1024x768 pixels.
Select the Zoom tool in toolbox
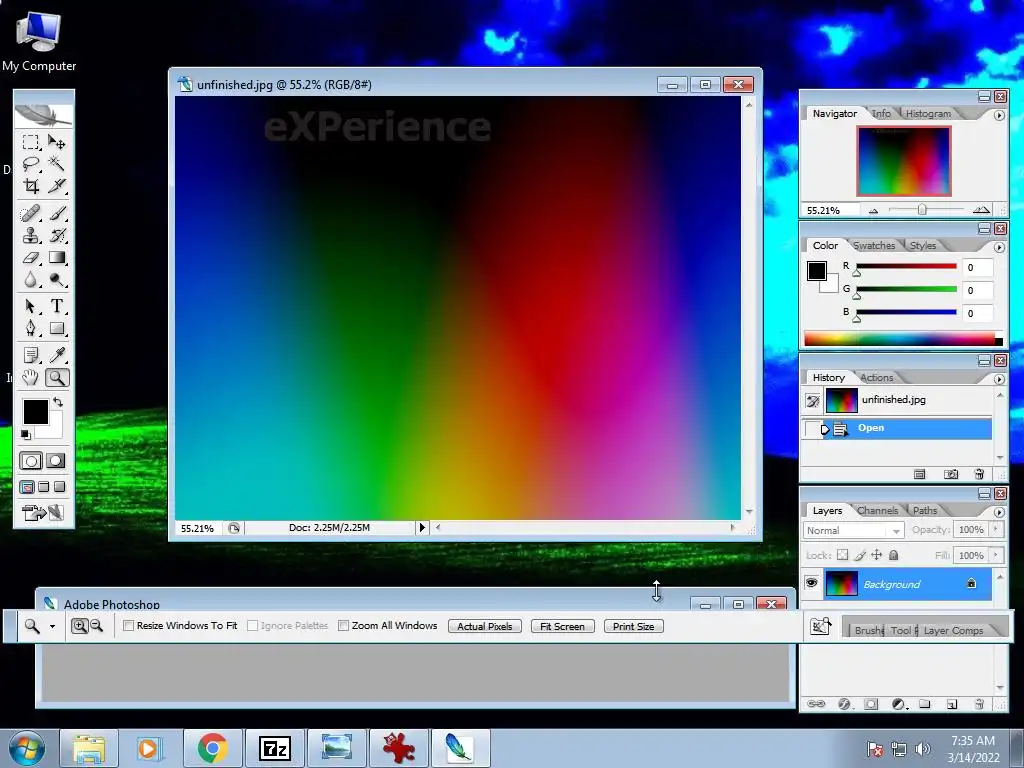click(57, 377)
